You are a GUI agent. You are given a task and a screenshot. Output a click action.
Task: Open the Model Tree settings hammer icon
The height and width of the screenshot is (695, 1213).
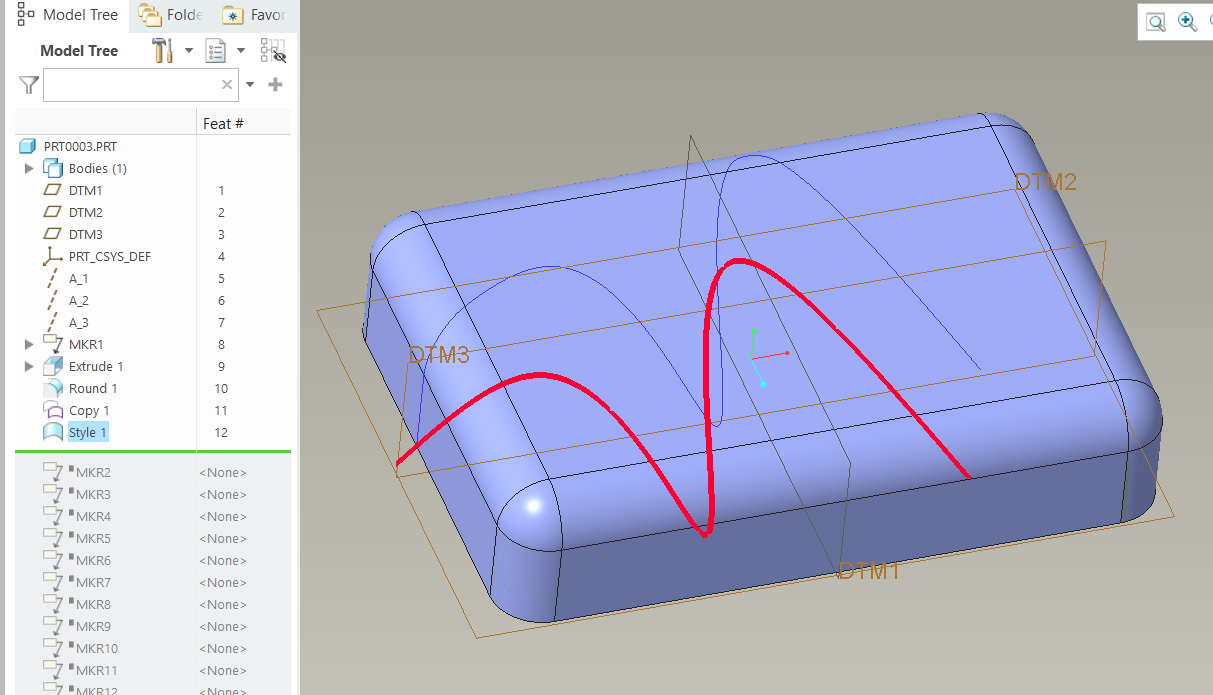pyautogui.click(x=163, y=50)
